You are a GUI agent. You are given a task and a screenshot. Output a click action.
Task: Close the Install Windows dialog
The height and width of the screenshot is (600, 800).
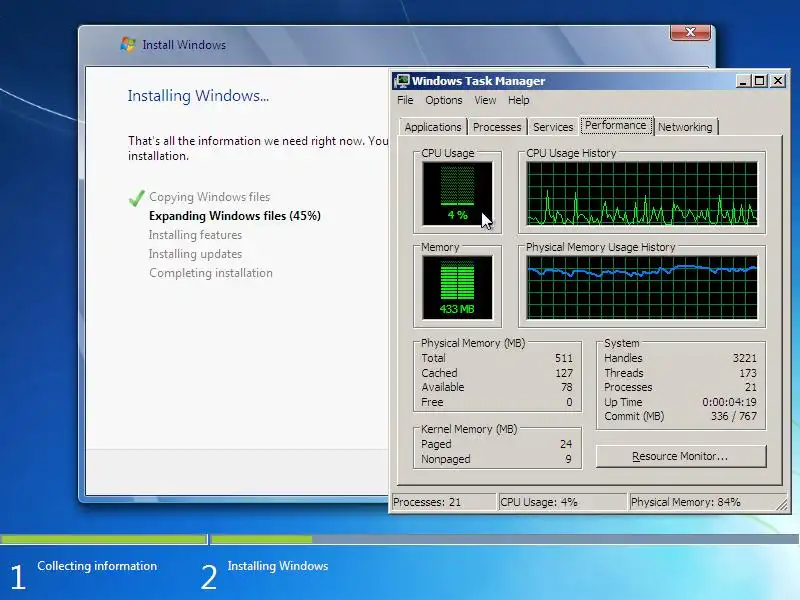690,32
